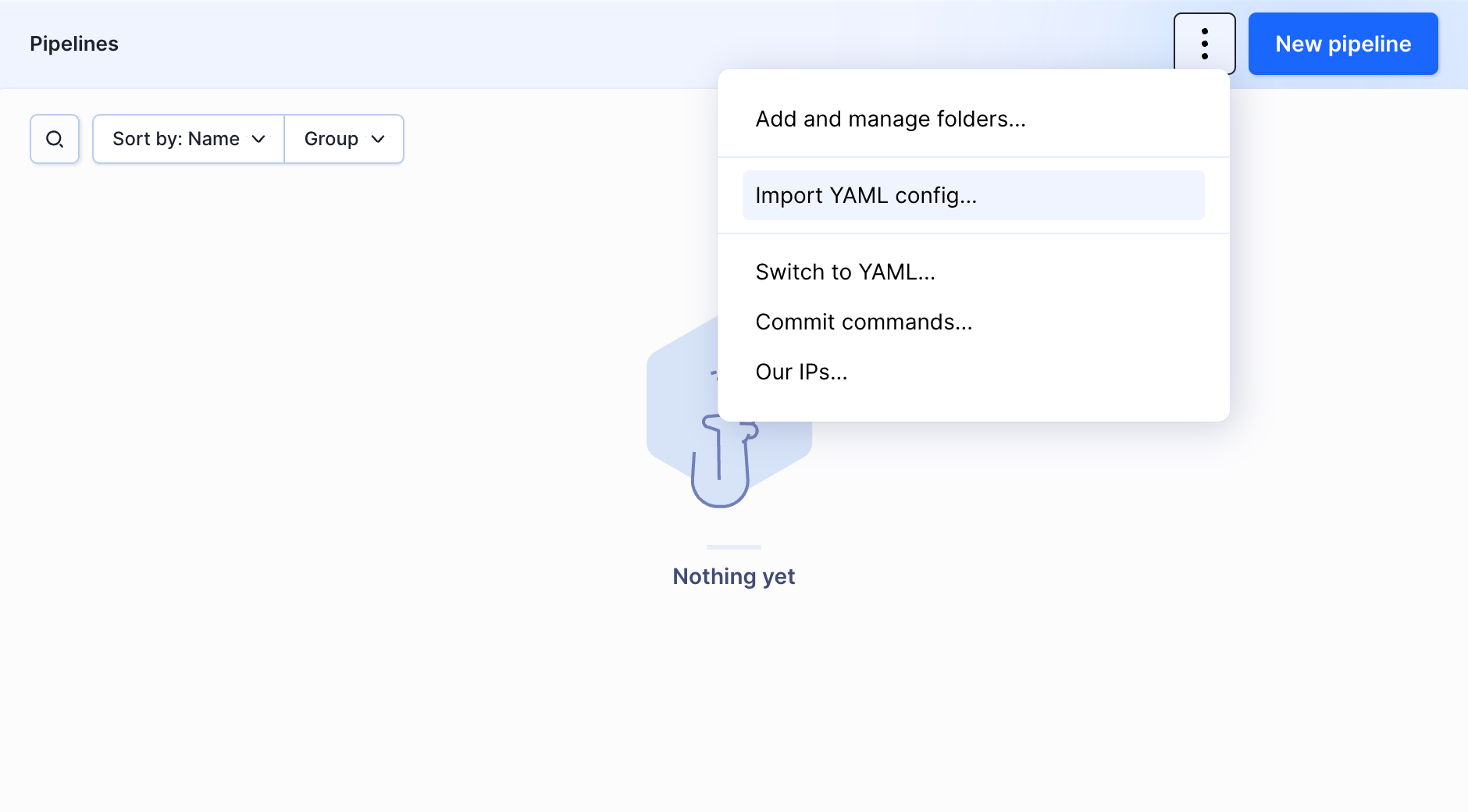Choose Import YAML config... menu item
The width and height of the screenshot is (1468, 812).
coord(973,195)
